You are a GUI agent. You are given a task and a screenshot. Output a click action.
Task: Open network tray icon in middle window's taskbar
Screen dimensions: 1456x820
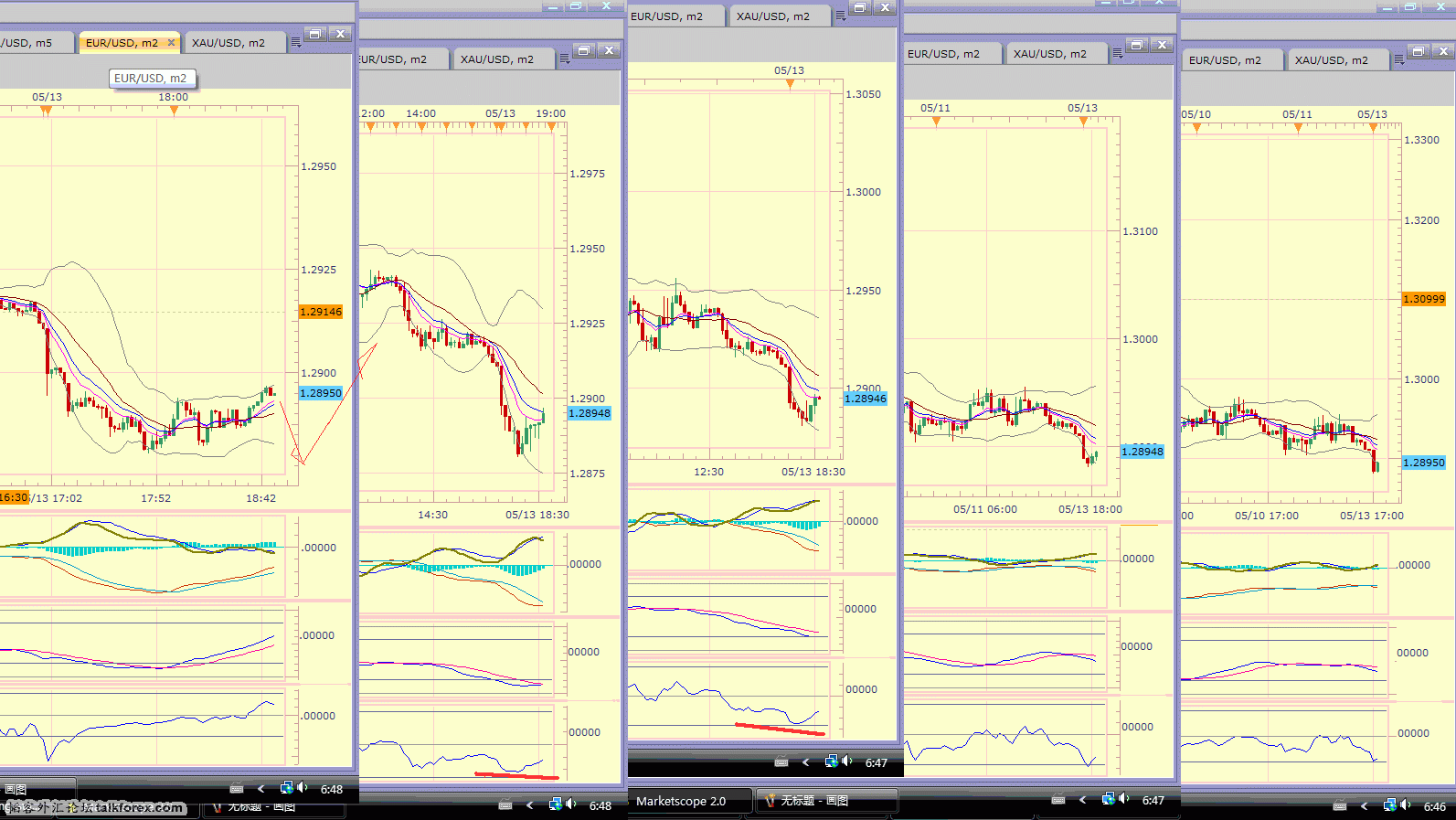[x=831, y=761]
